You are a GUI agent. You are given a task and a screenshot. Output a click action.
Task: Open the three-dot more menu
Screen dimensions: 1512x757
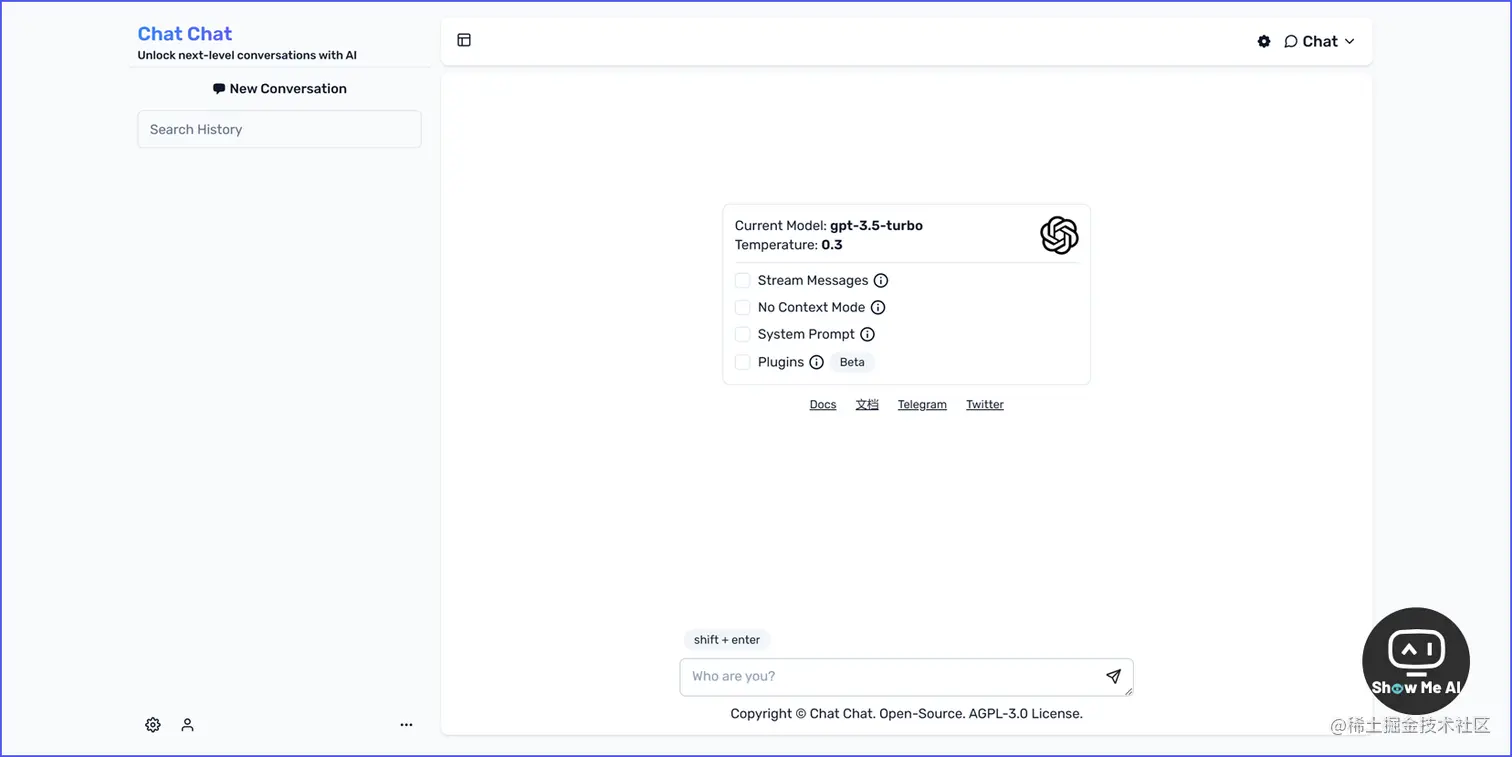click(406, 725)
